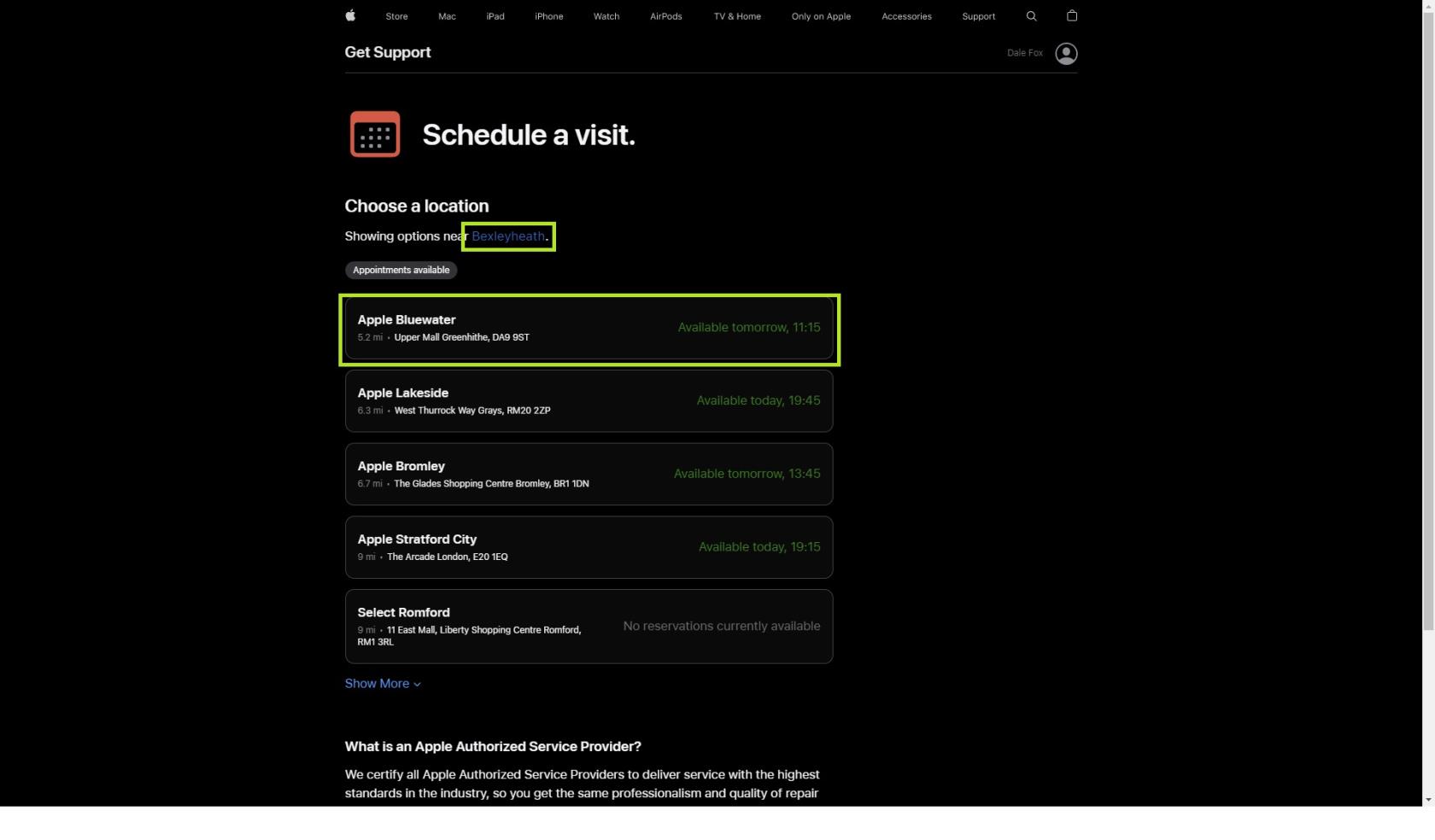Screen dimensions: 1435x840
Task: Click the Dale Fox account name
Action: pos(1024,53)
